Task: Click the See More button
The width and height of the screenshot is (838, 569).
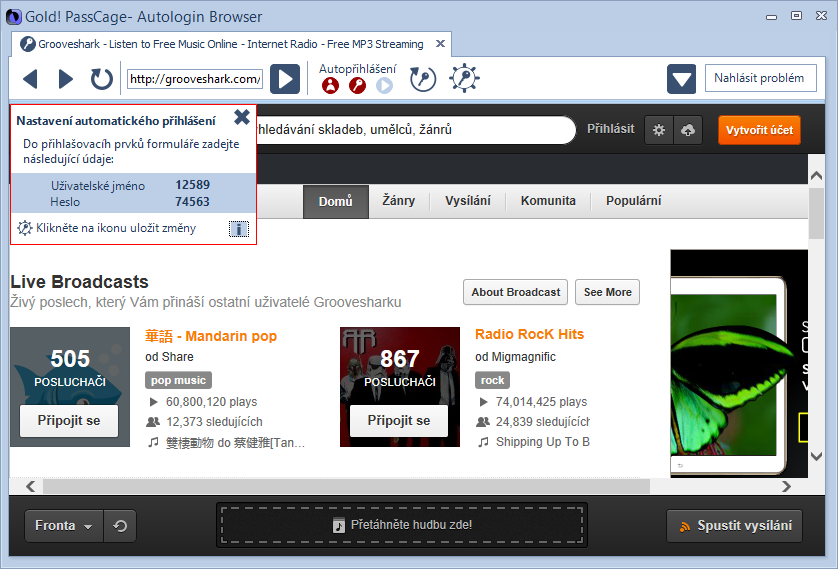Action: pos(607,292)
